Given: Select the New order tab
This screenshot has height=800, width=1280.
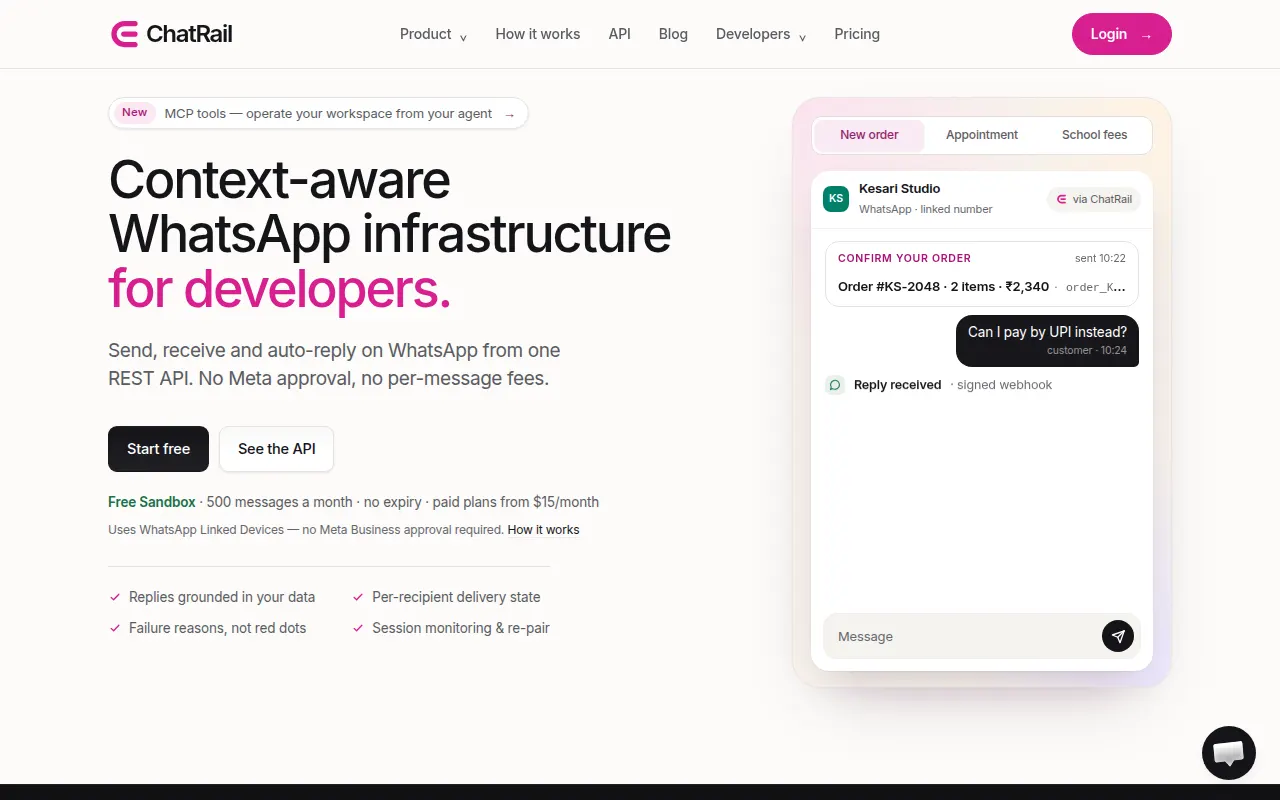Looking at the screenshot, I should pyautogui.click(x=869, y=135).
